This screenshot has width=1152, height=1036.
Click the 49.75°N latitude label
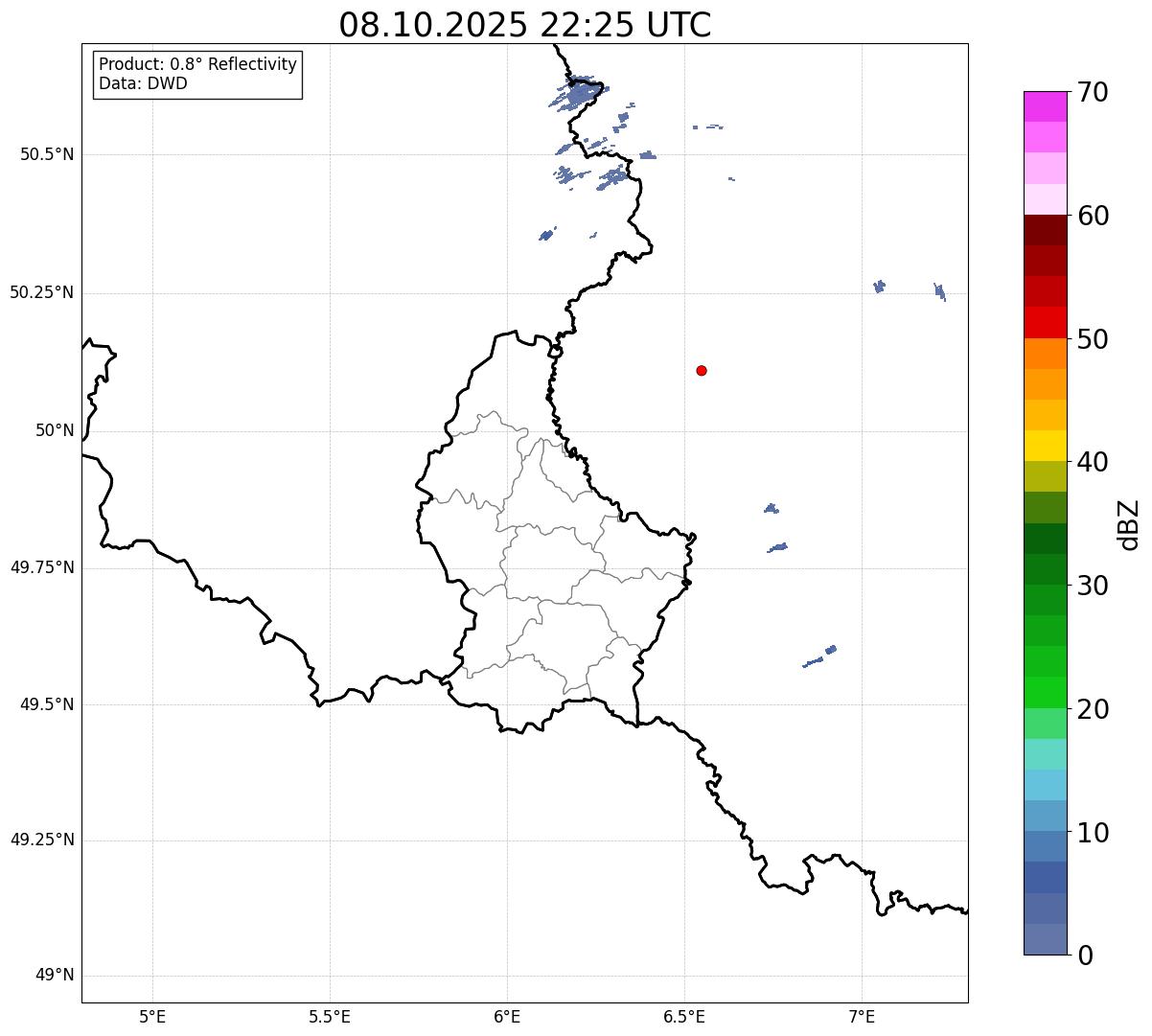point(42,567)
